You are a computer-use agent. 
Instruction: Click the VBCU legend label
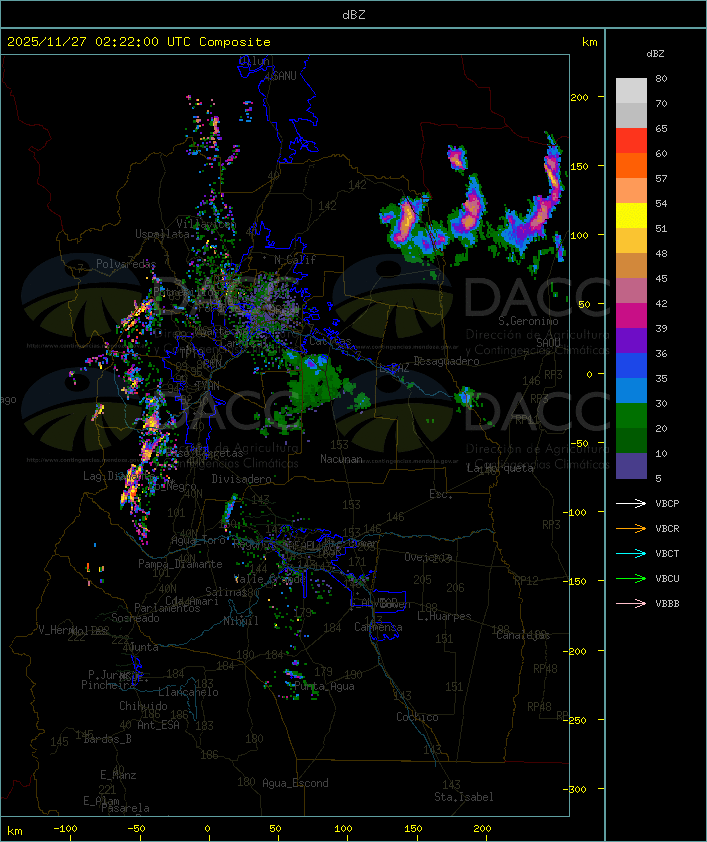click(x=667, y=579)
